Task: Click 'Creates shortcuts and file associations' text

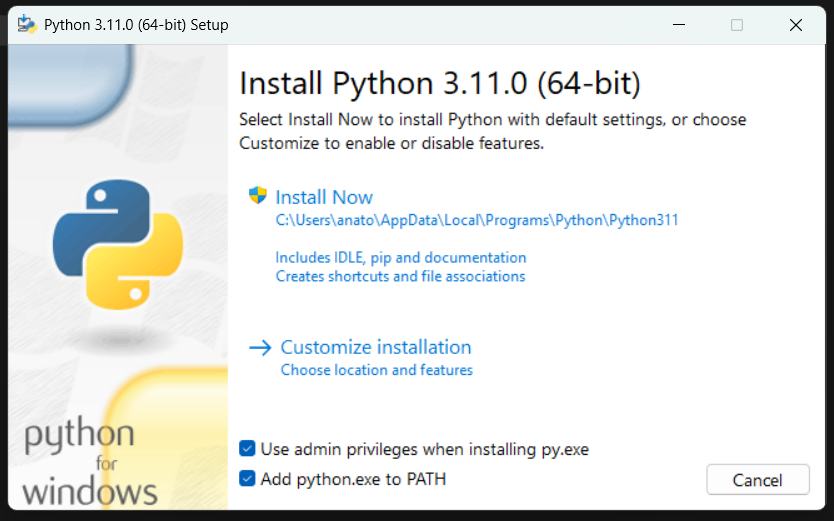Action: [x=400, y=276]
